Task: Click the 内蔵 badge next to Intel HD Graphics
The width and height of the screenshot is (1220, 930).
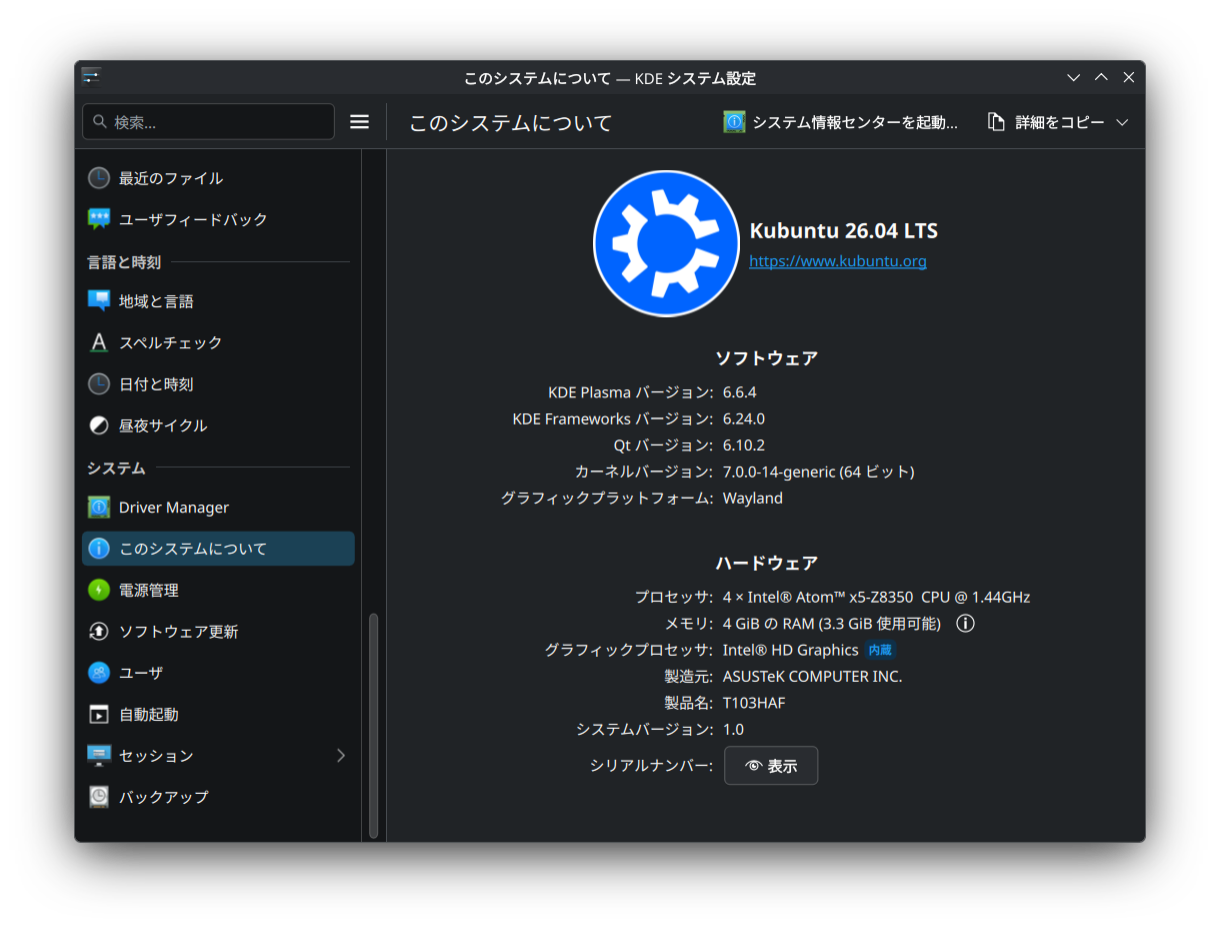Action: (x=880, y=650)
